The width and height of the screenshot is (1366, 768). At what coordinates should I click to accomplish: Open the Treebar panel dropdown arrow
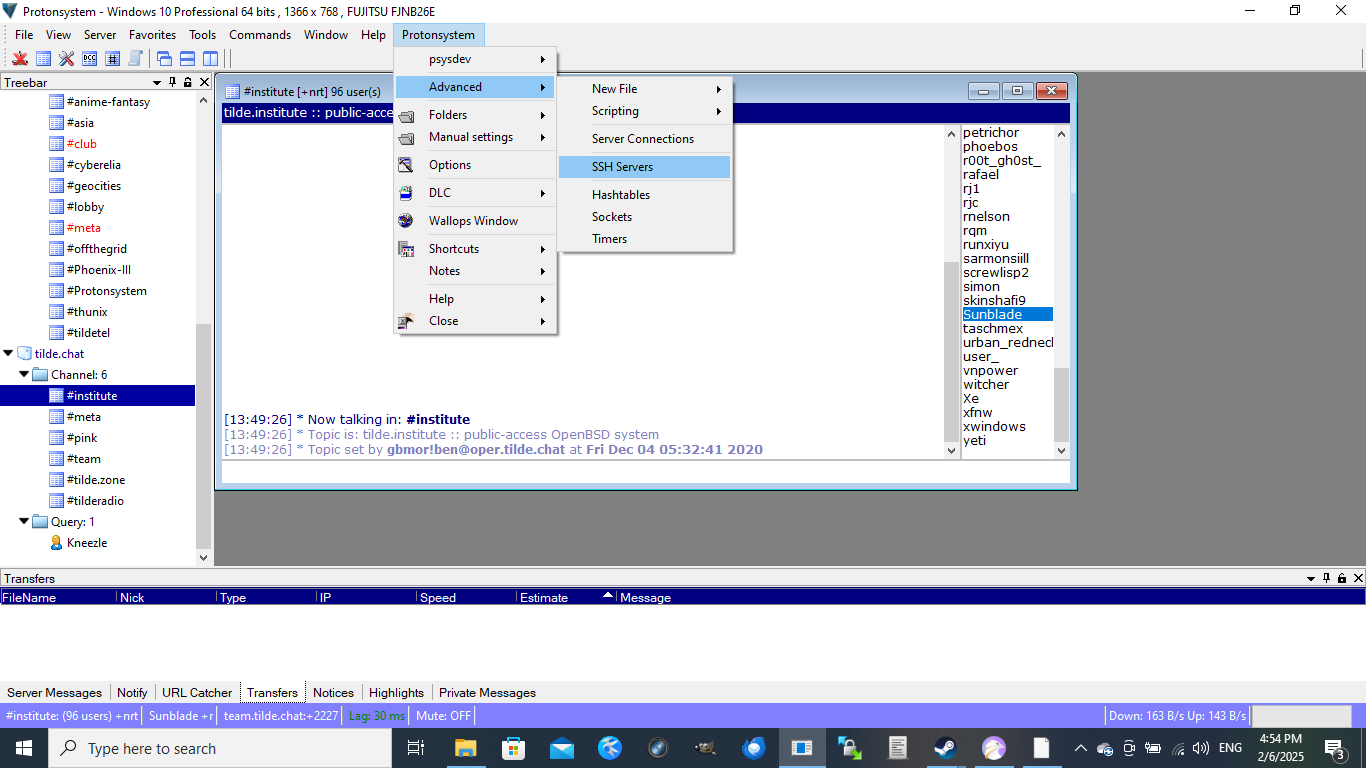pyautogui.click(x=157, y=83)
